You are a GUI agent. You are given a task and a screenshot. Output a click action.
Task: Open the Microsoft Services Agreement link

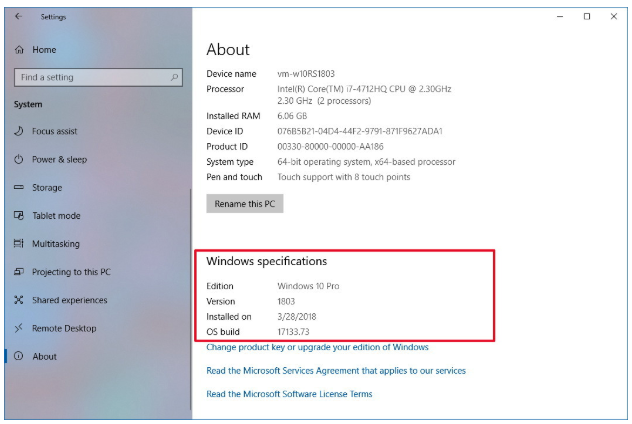(x=336, y=371)
